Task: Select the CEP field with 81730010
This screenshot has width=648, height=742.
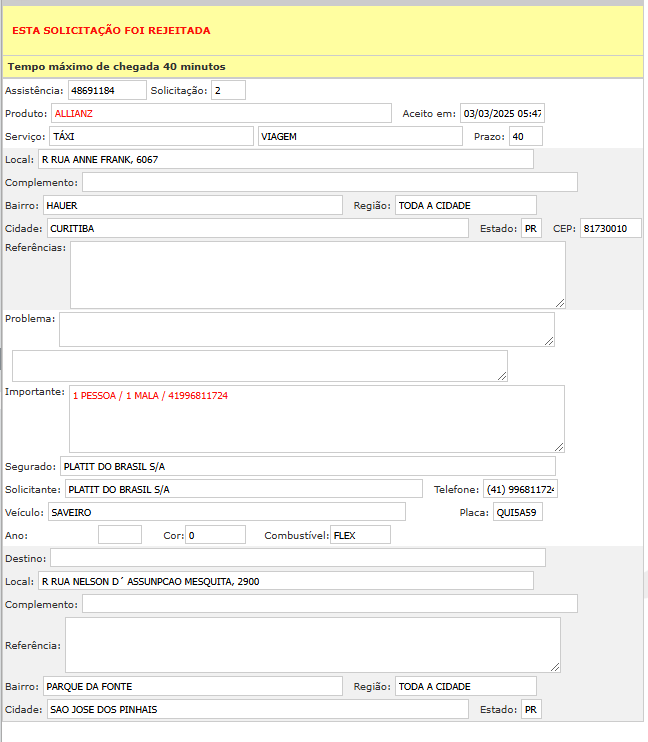Action: click(610, 228)
